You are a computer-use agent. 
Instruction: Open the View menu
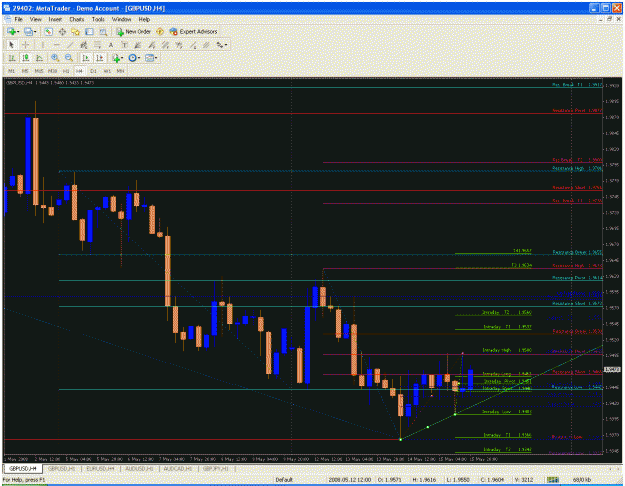(x=35, y=19)
